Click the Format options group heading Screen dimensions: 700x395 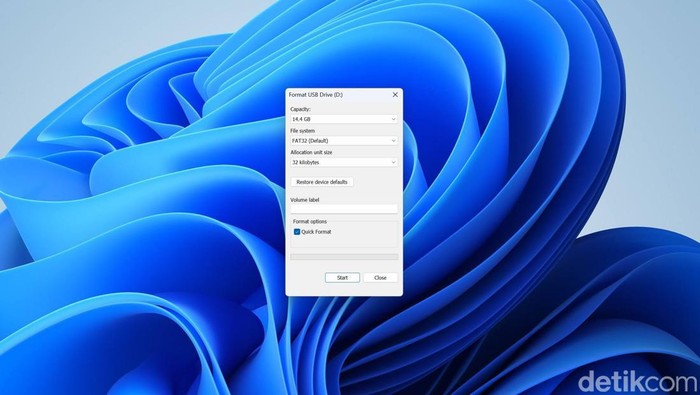(310, 221)
